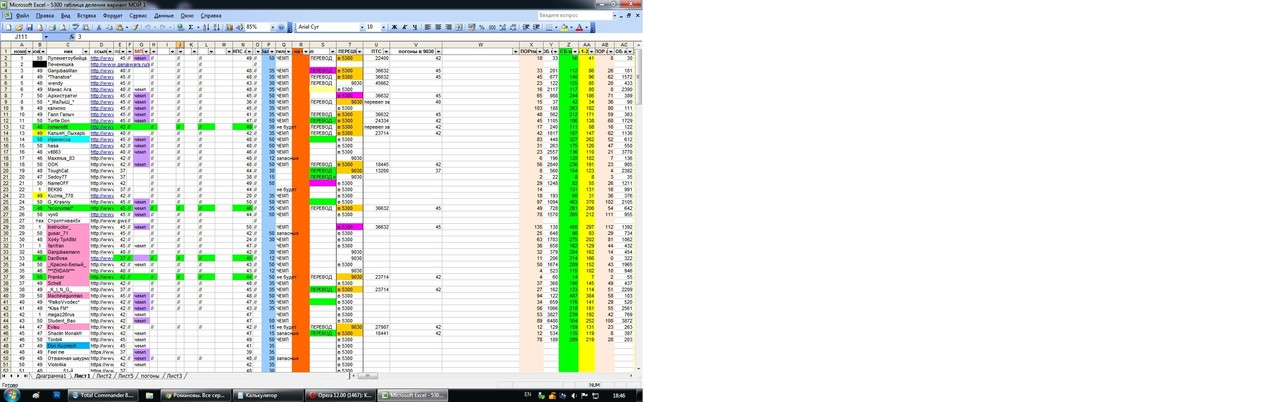Switch to Opera 12.00 taskbar button
The image size is (1280, 402).
(340, 395)
